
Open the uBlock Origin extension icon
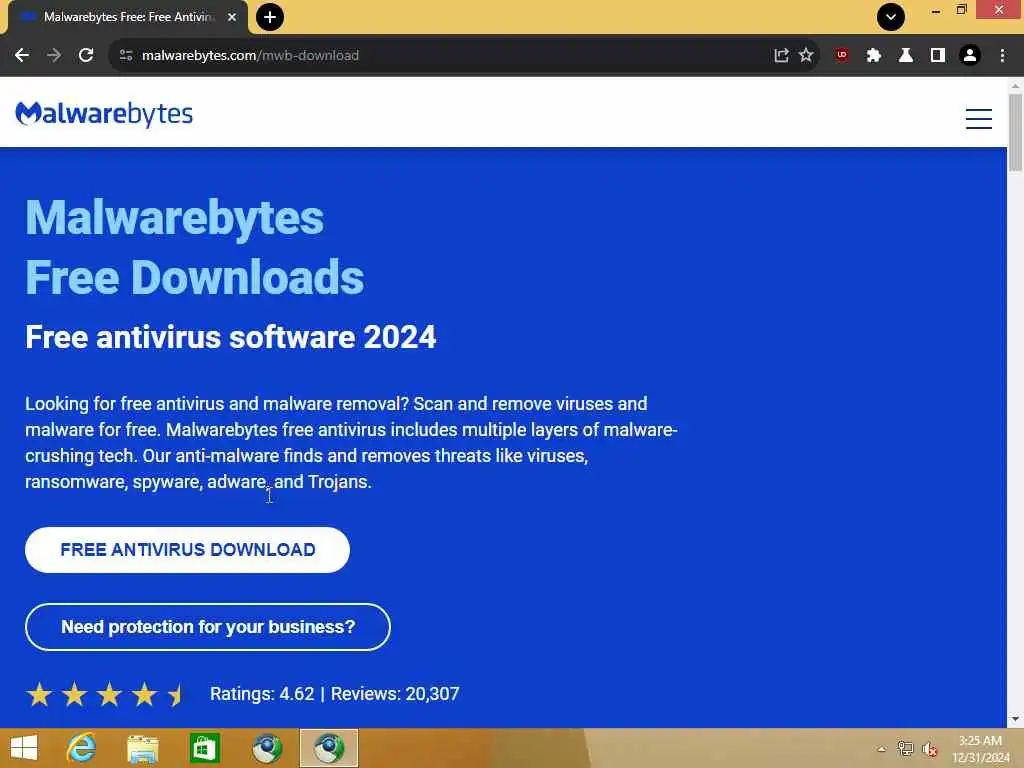842,56
